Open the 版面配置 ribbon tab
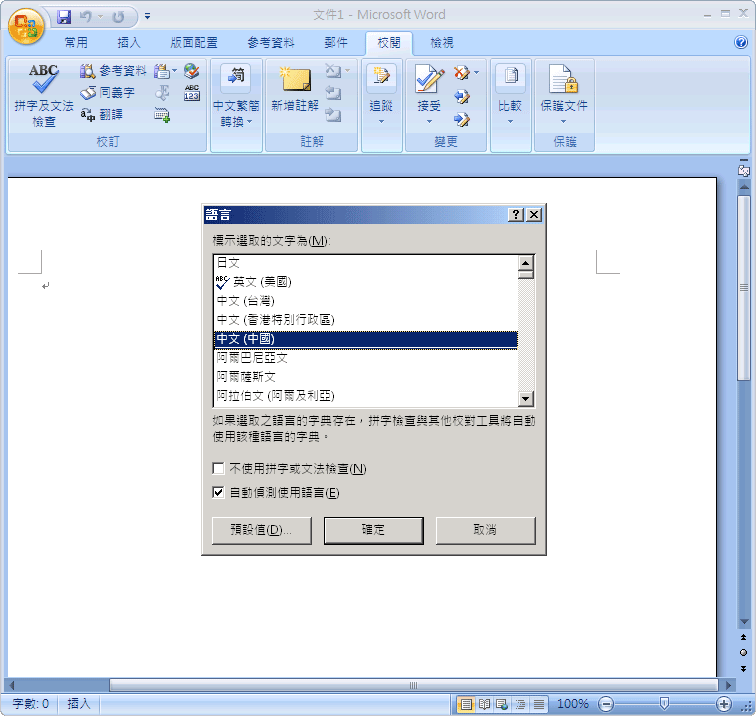Image resolution: width=756 pixels, height=716 pixels. [x=194, y=43]
